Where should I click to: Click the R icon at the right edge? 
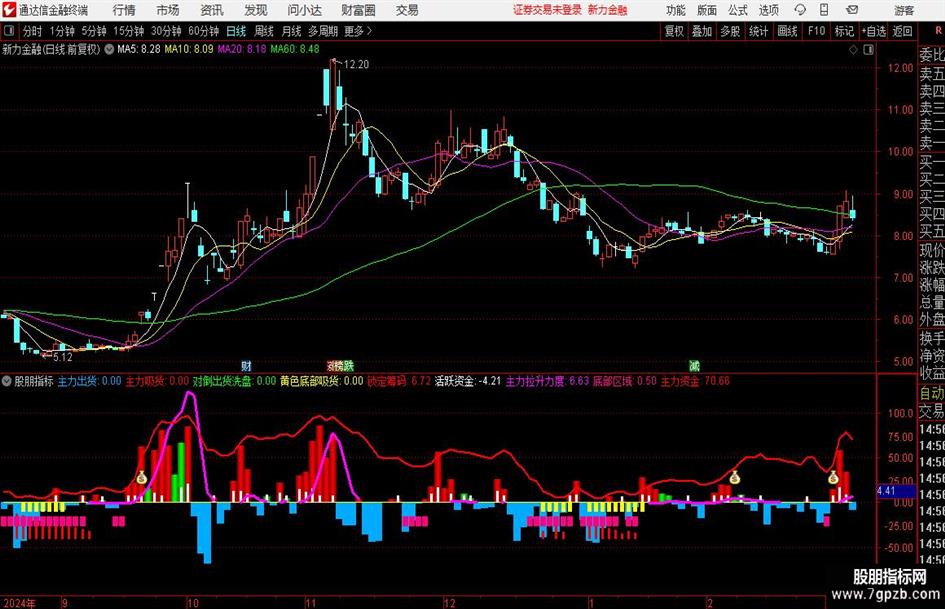938,30
